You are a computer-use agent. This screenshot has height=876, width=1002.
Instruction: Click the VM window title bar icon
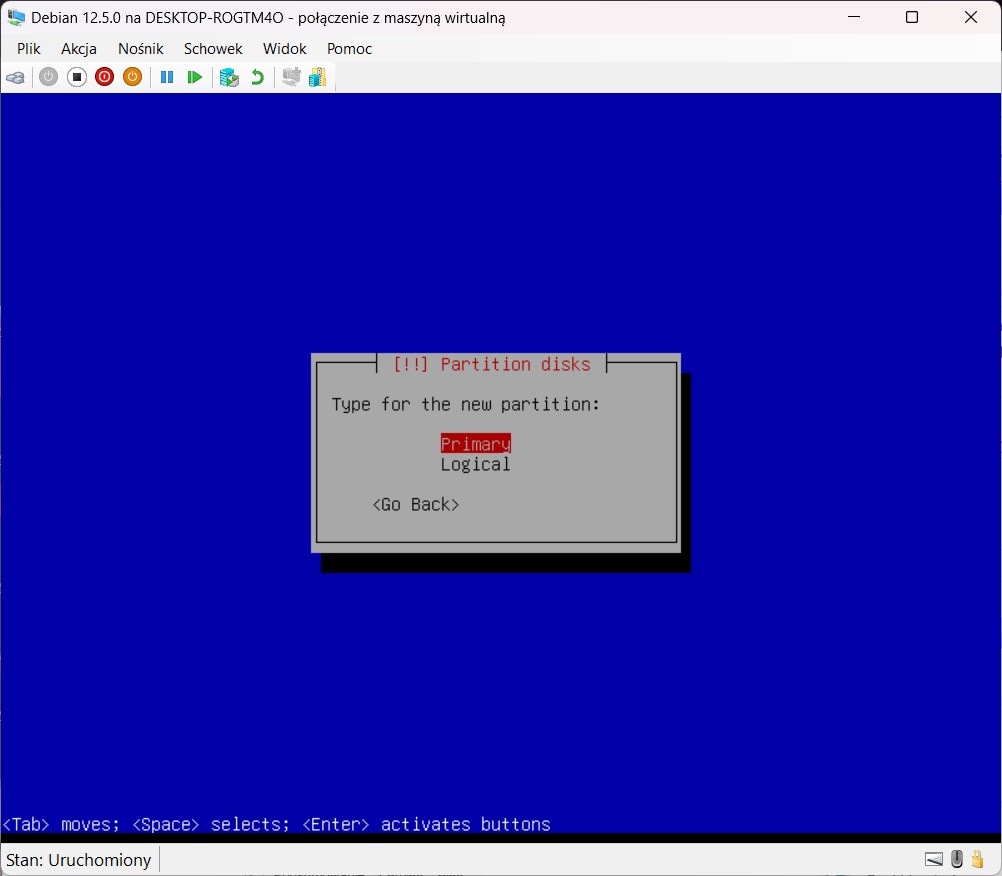coord(16,17)
